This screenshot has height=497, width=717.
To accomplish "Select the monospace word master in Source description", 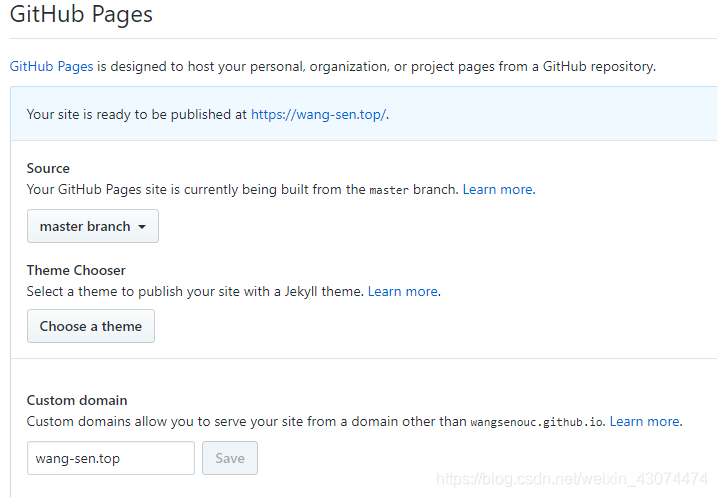I will pos(389,190).
